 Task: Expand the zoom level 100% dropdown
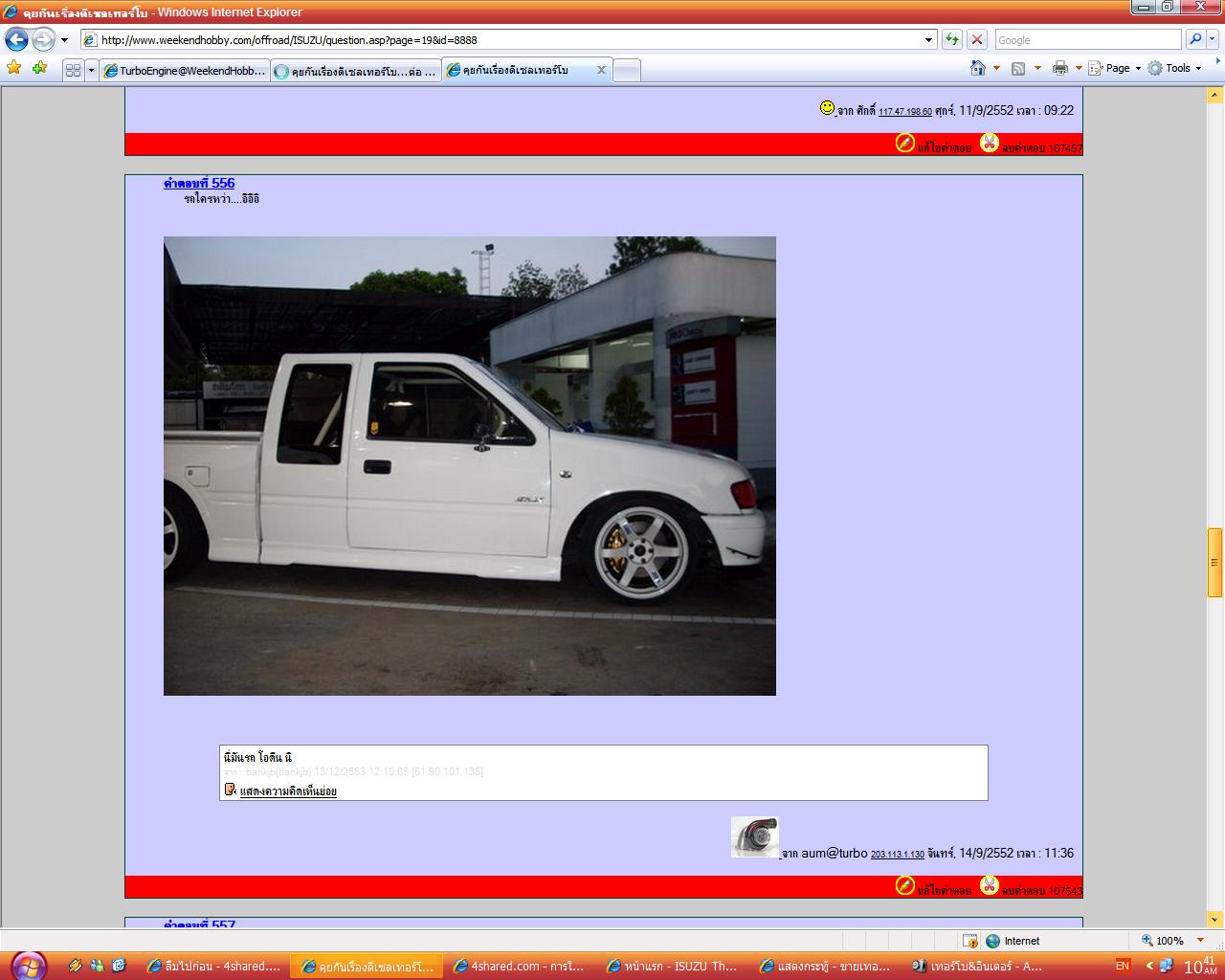[1200, 941]
